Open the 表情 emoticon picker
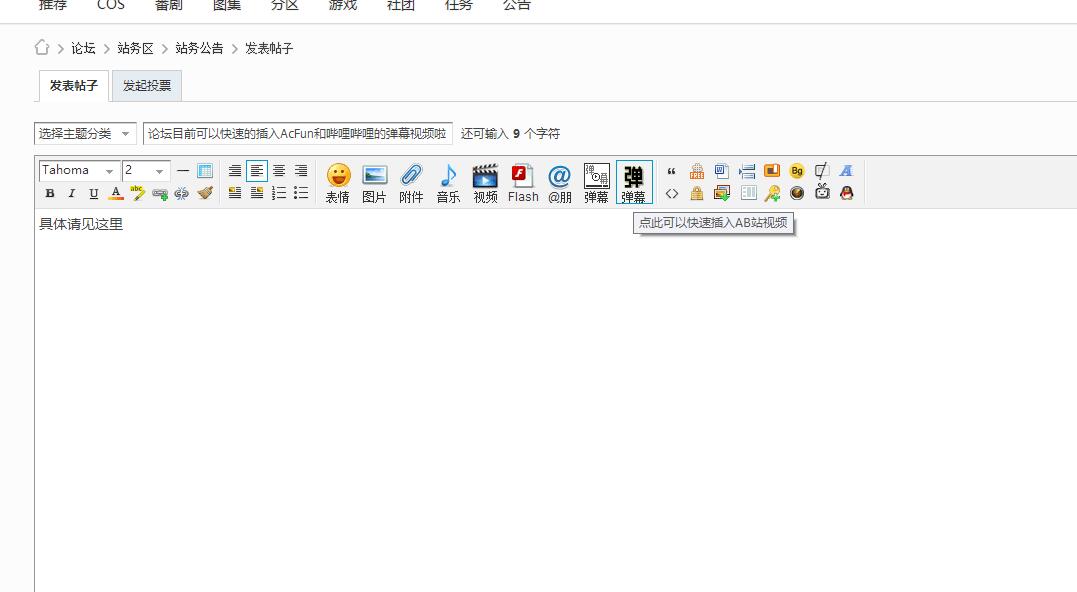Viewport: 1077px width, 592px height. coord(338,182)
